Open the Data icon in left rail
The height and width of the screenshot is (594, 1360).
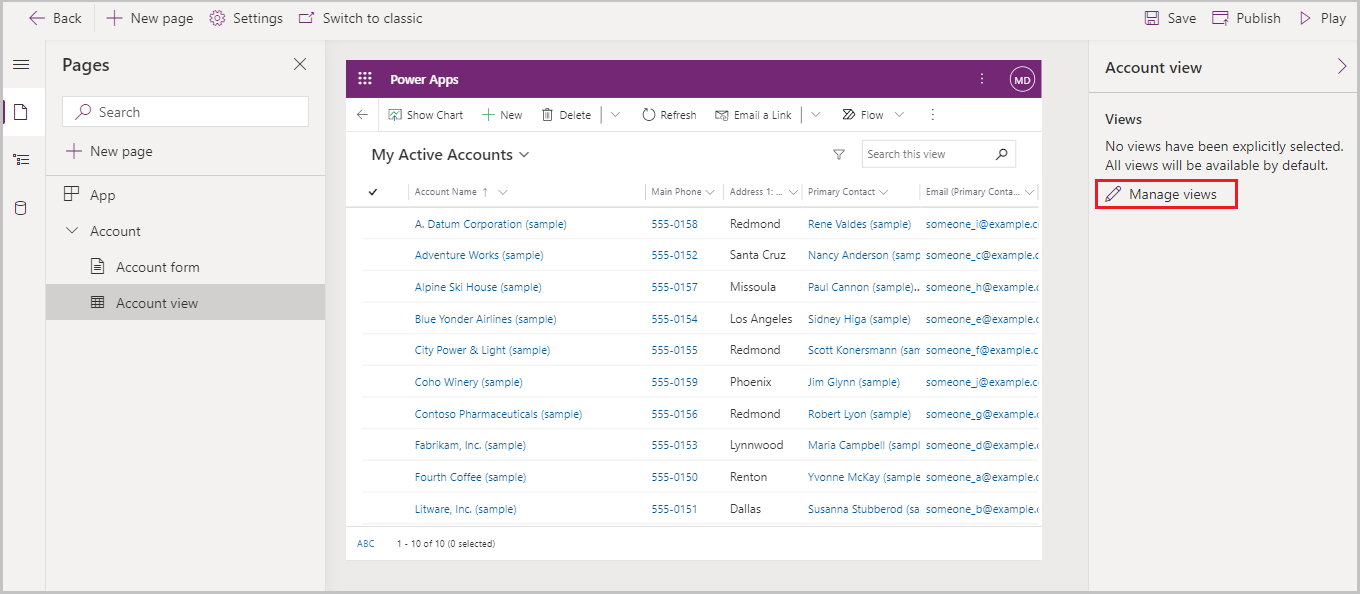click(x=22, y=204)
